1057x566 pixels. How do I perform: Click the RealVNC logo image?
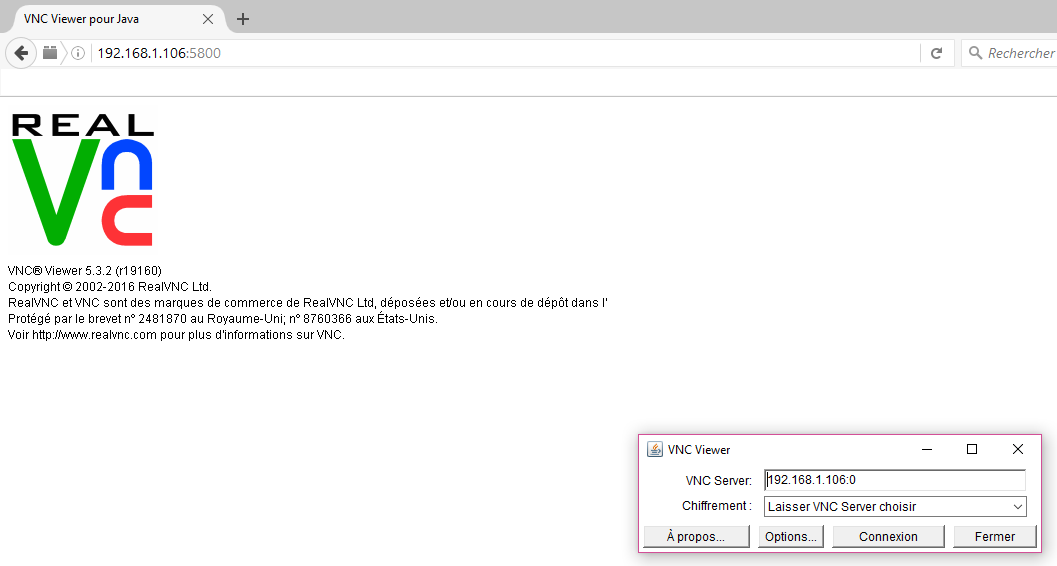coord(82,180)
